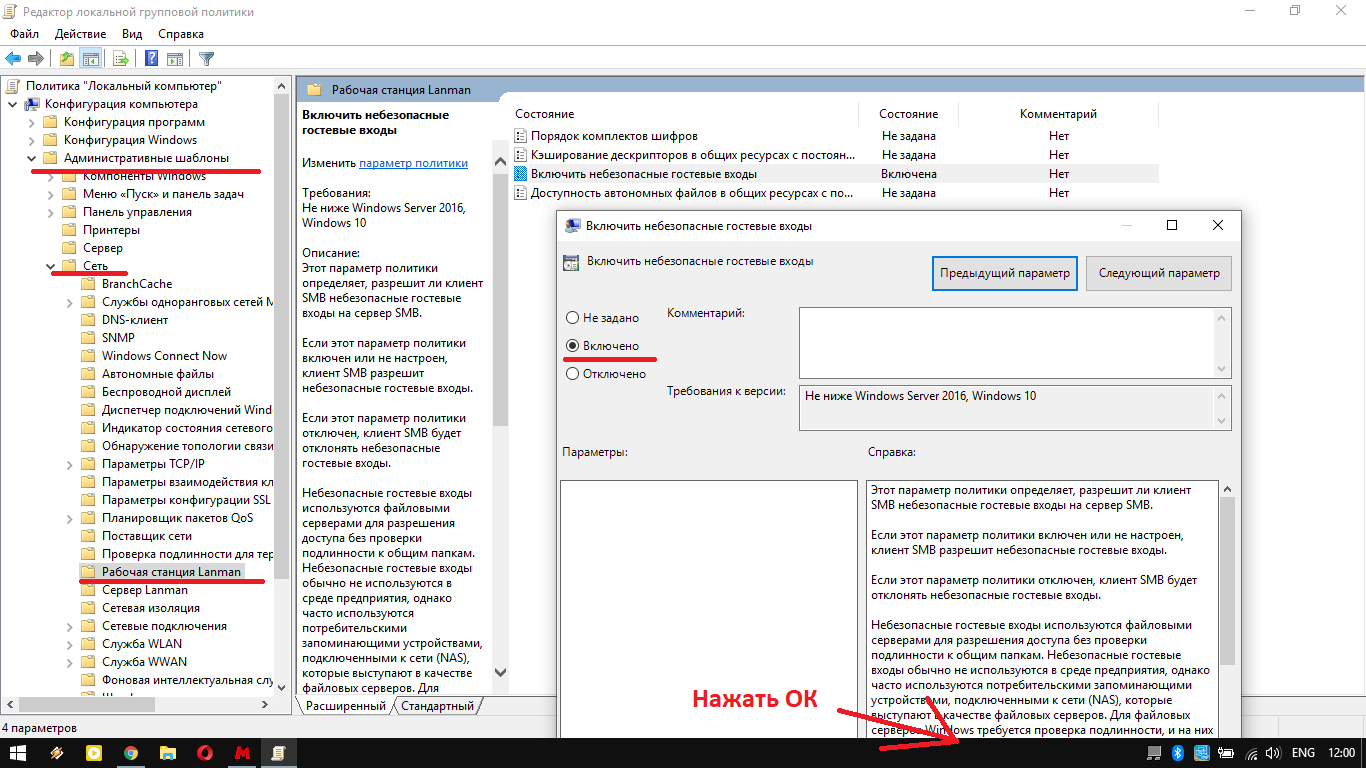Collapse the 'Сеть' tree node
The height and width of the screenshot is (768, 1366).
tap(50, 266)
